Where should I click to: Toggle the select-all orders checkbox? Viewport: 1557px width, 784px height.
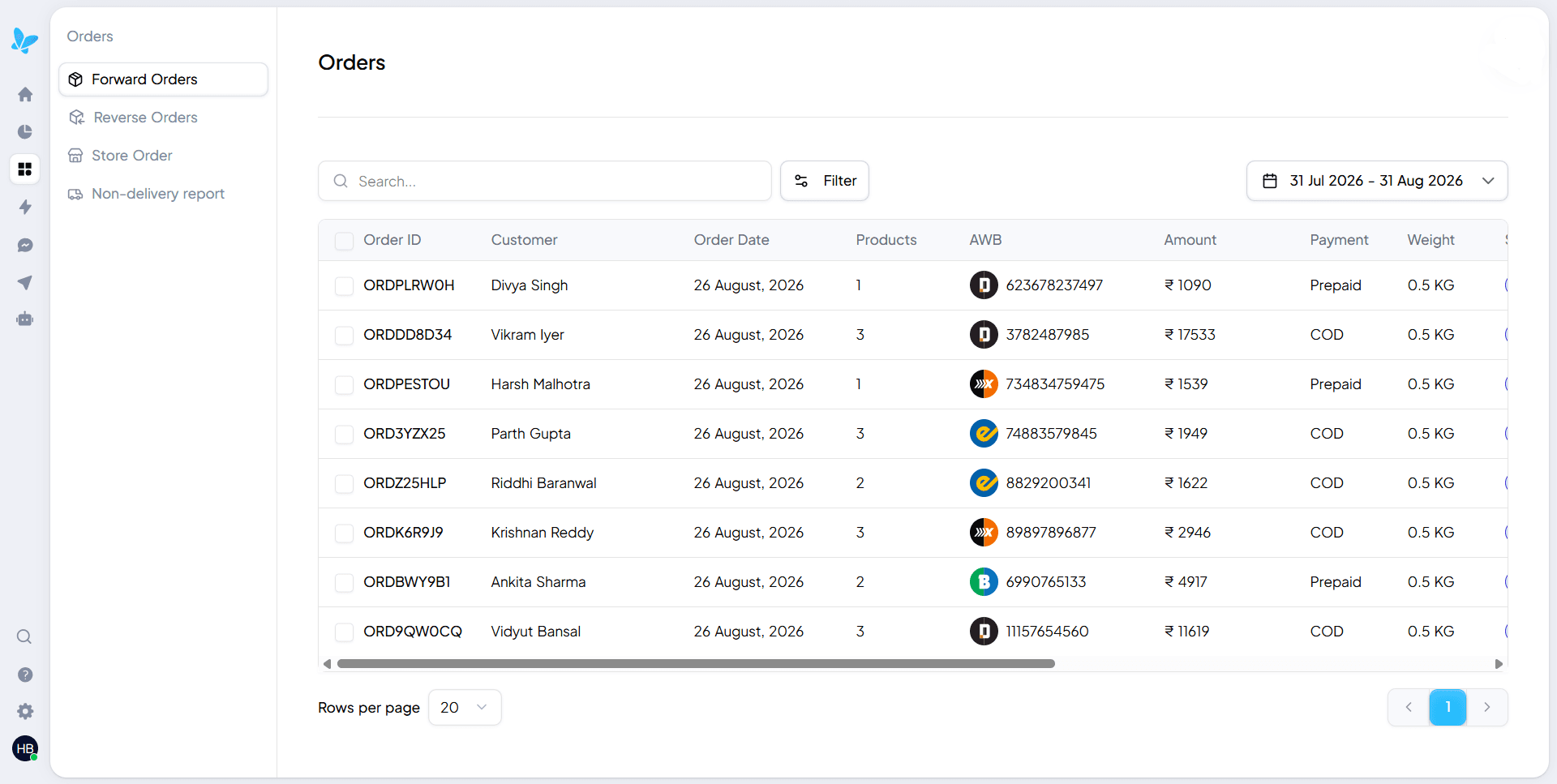point(344,241)
